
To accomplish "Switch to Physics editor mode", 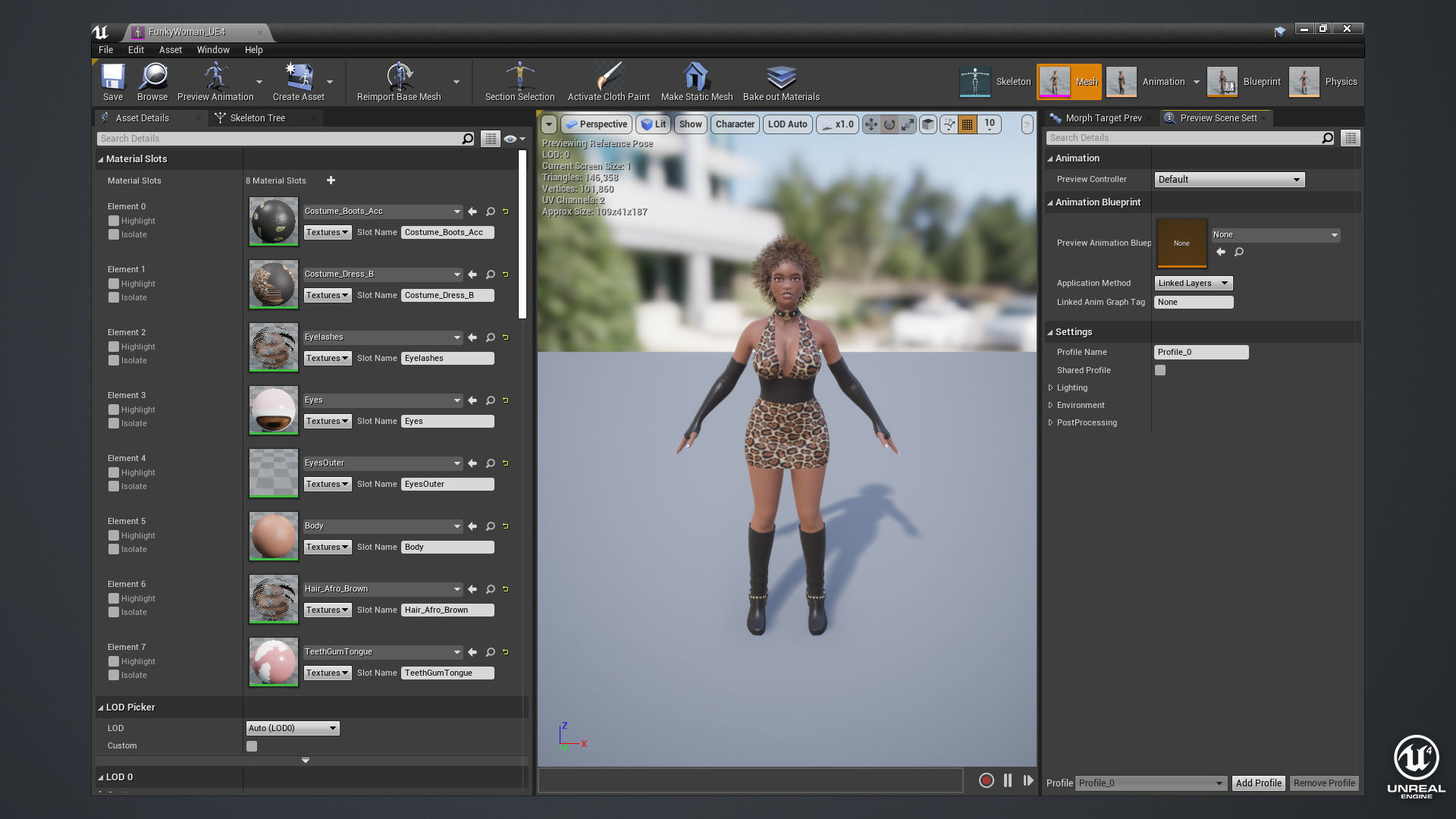I will point(1323,82).
